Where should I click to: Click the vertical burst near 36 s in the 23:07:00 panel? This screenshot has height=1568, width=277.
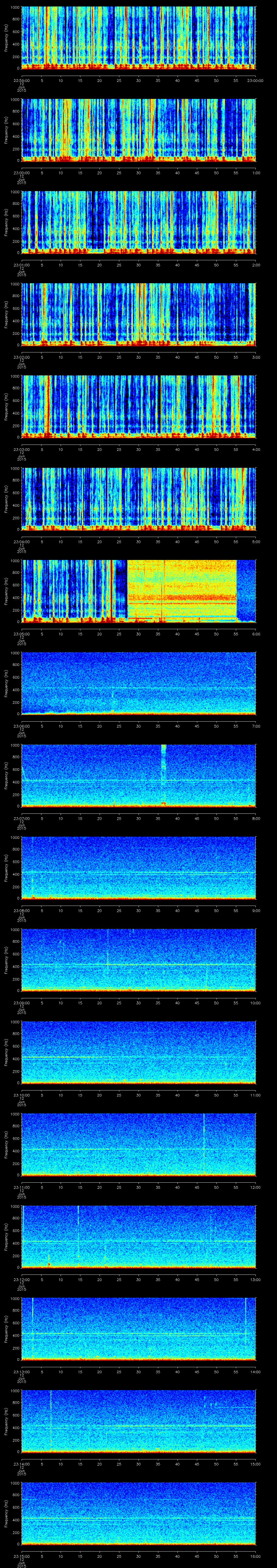click(x=163, y=775)
